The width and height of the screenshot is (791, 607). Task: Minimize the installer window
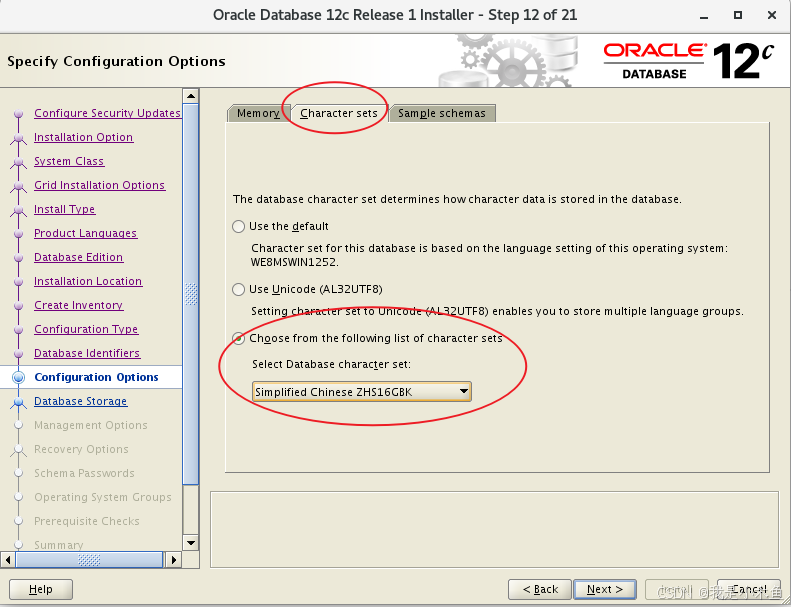pos(705,16)
